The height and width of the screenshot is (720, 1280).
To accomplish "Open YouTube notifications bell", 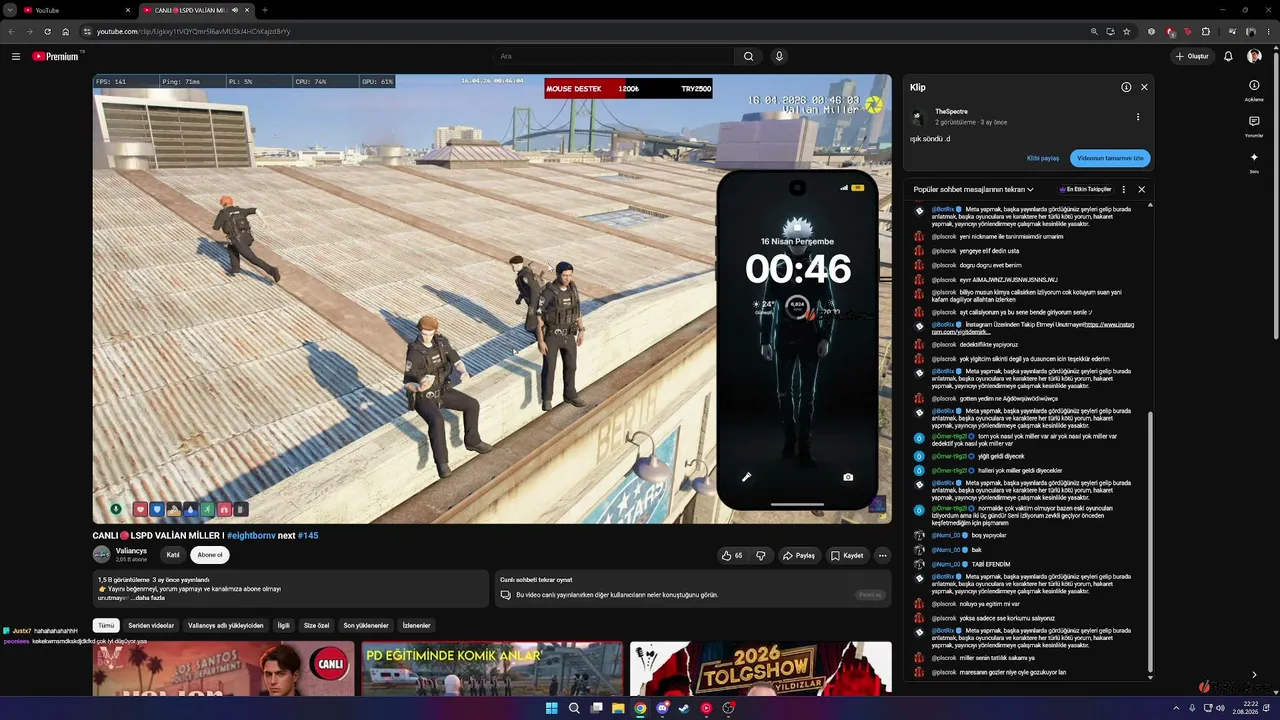I will coord(1228,56).
